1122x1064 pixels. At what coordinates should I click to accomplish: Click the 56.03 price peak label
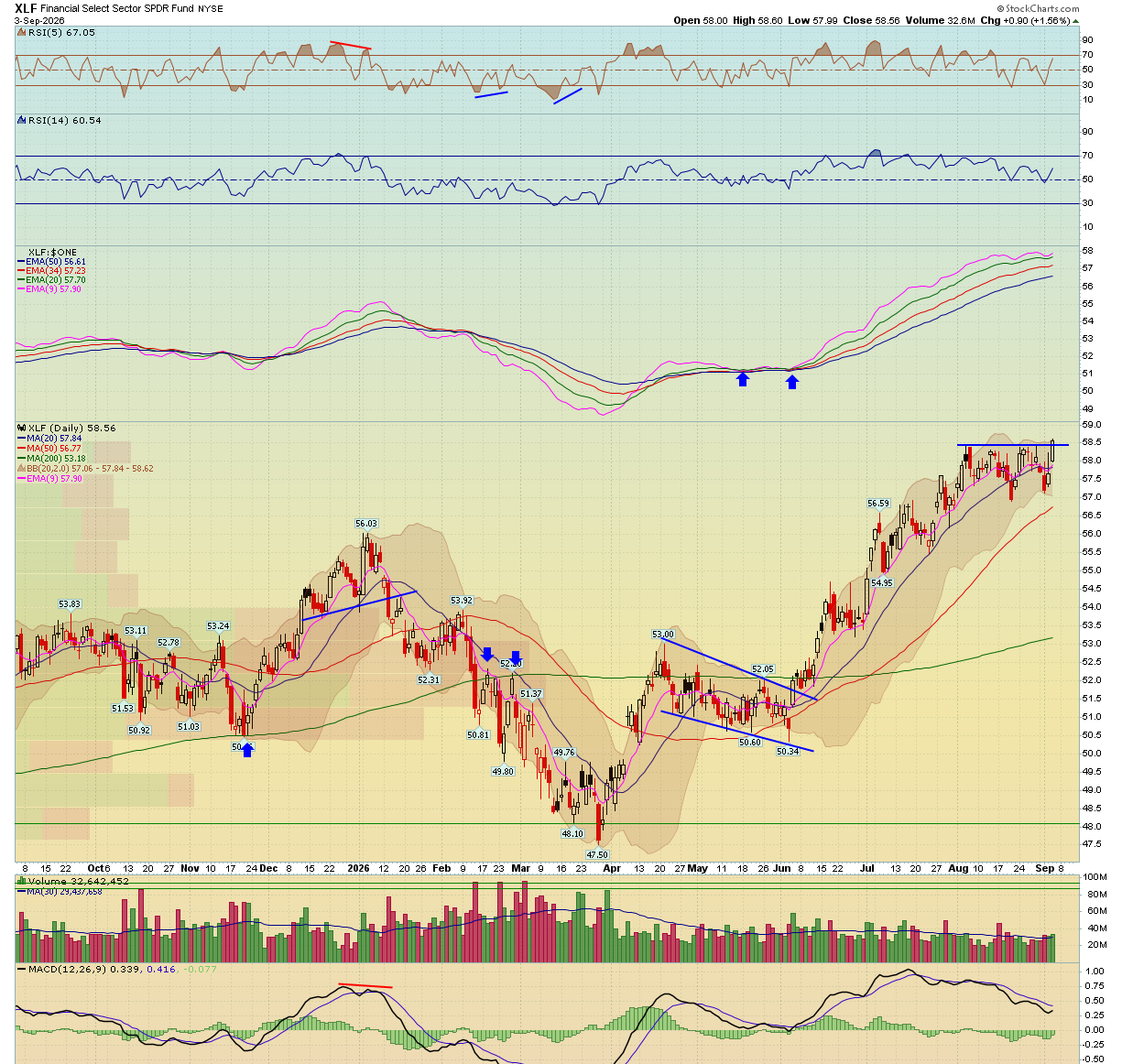tap(365, 524)
